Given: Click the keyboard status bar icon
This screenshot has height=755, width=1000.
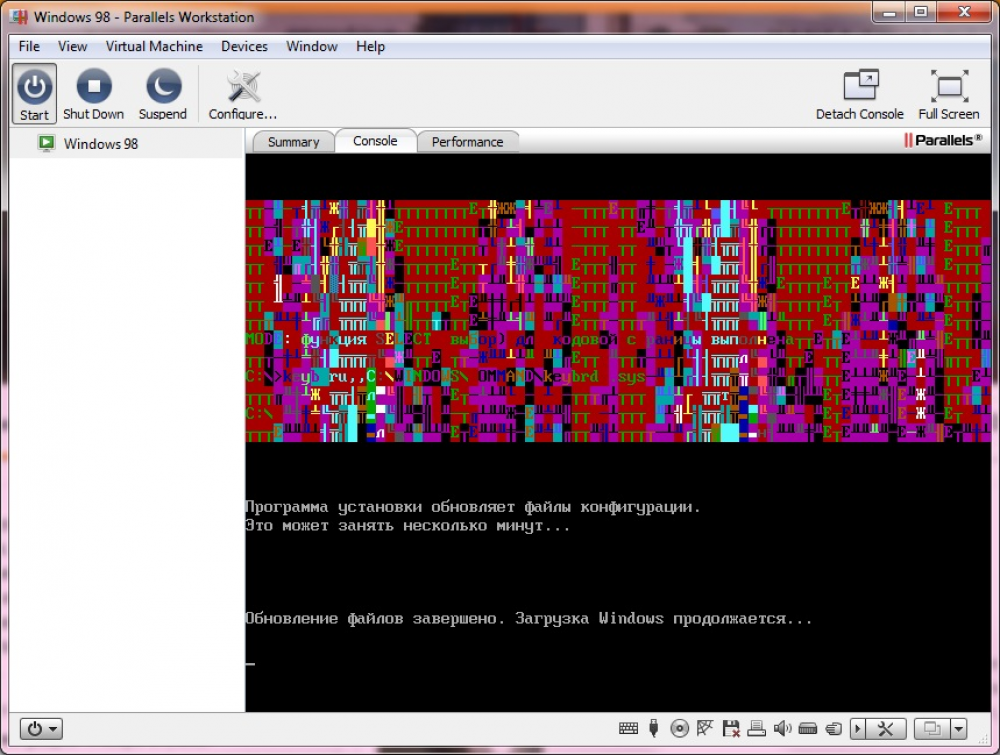Looking at the screenshot, I should click(628, 728).
